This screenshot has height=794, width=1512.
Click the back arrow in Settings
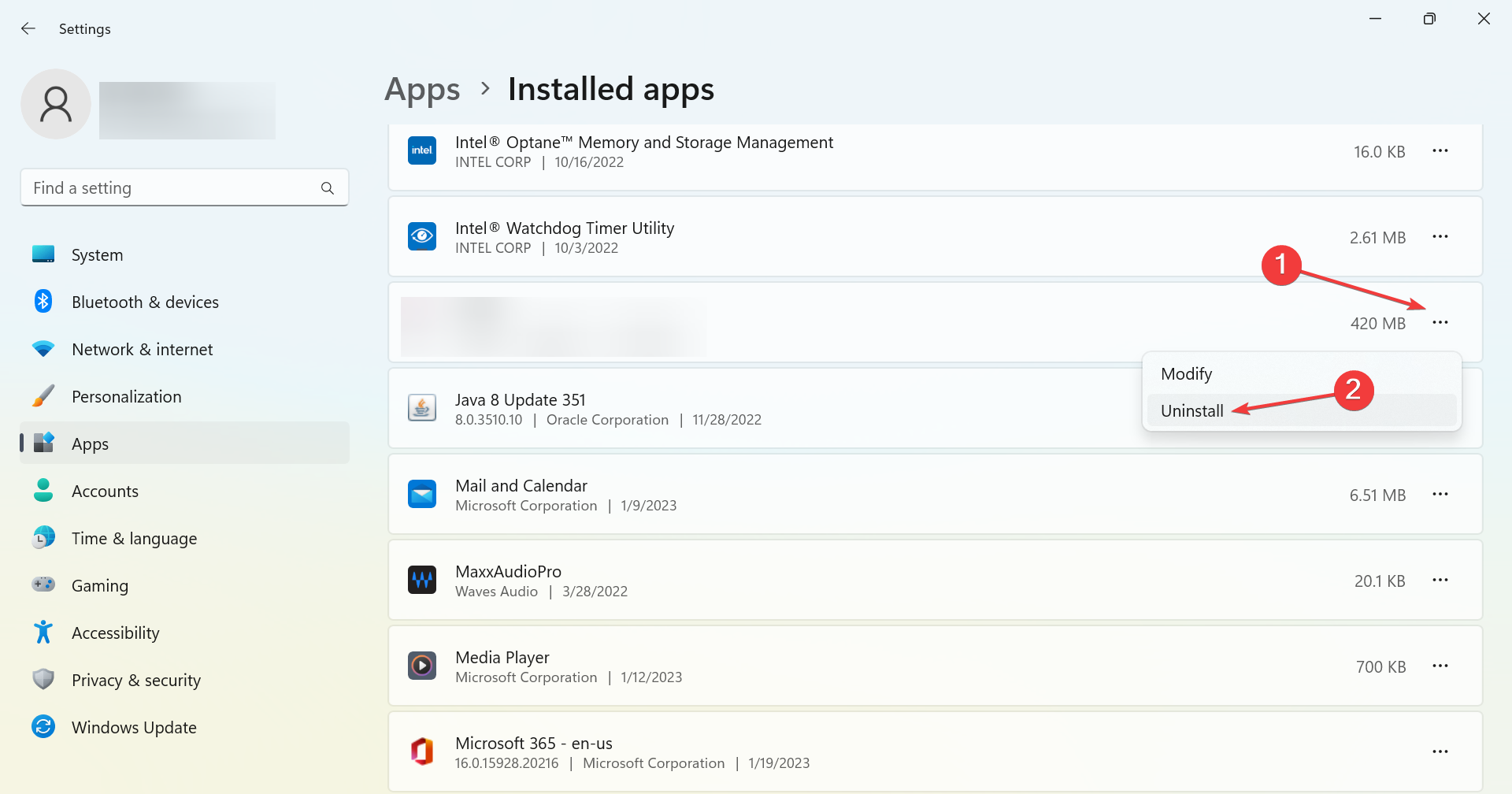click(x=28, y=28)
